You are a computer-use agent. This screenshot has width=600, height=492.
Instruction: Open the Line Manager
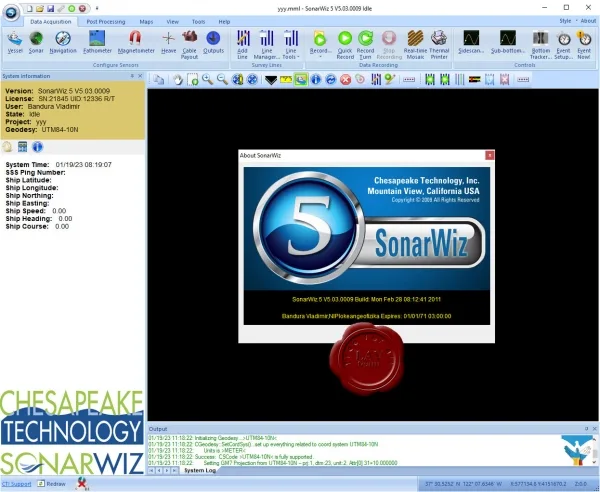tap(267, 45)
